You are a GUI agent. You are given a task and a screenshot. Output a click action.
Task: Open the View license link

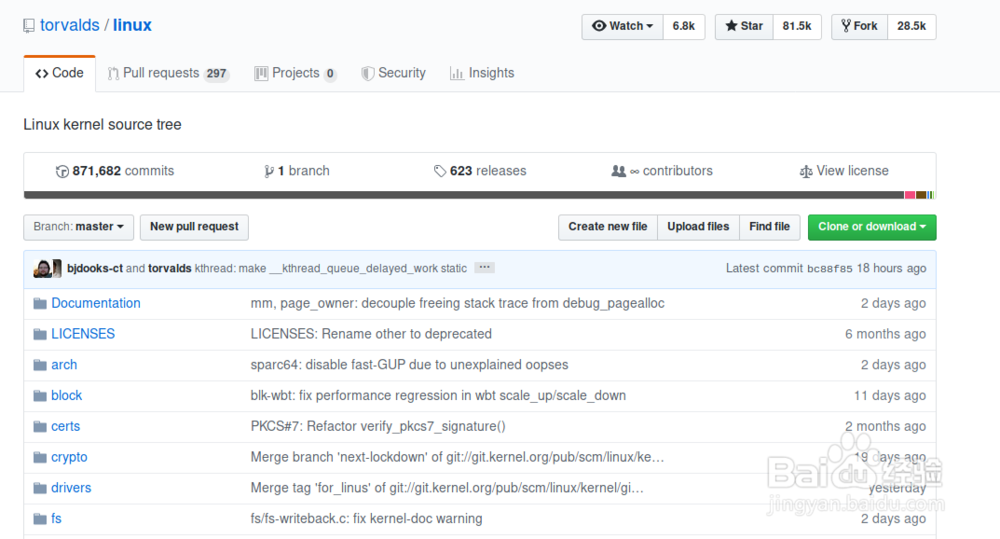[844, 171]
